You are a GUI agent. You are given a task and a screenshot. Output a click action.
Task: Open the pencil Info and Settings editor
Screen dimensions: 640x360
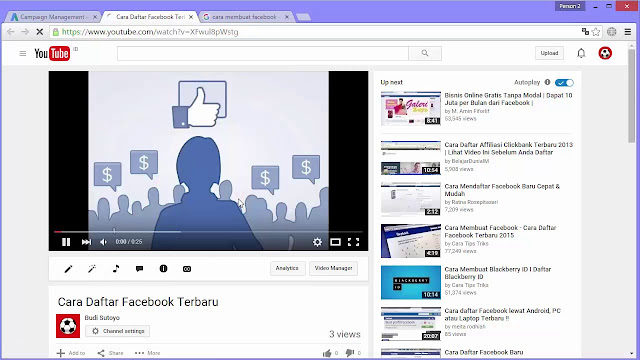click(68, 269)
